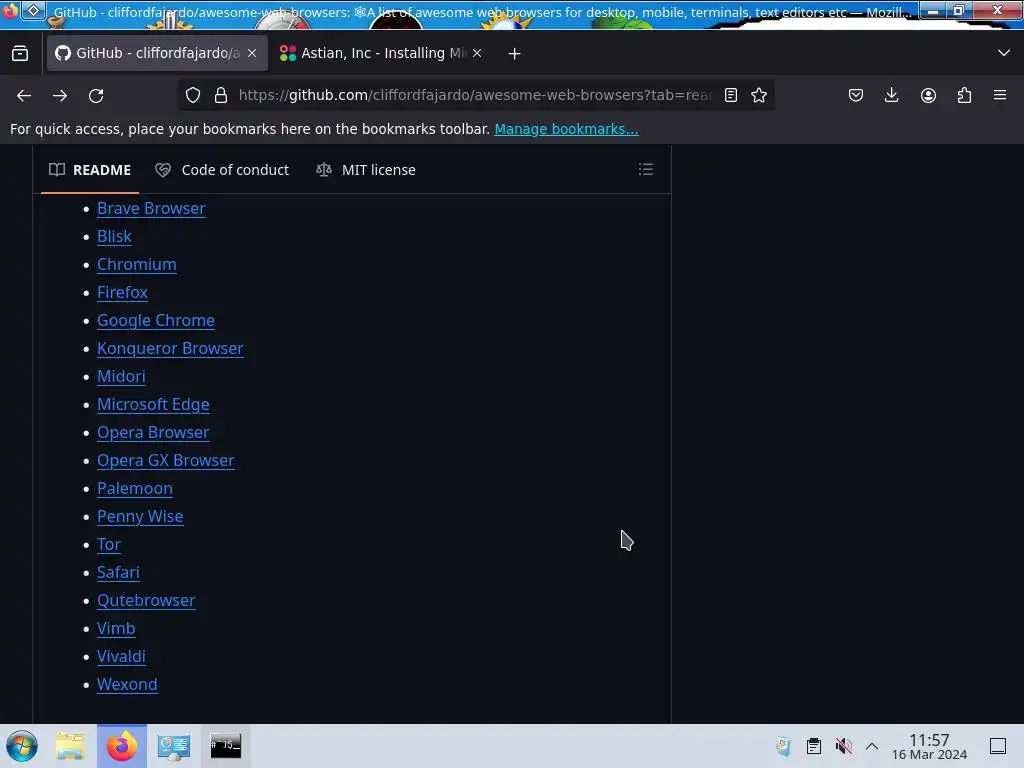Click the tracking protection shield icon
The height and width of the screenshot is (768, 1024).
coord(193,95)
